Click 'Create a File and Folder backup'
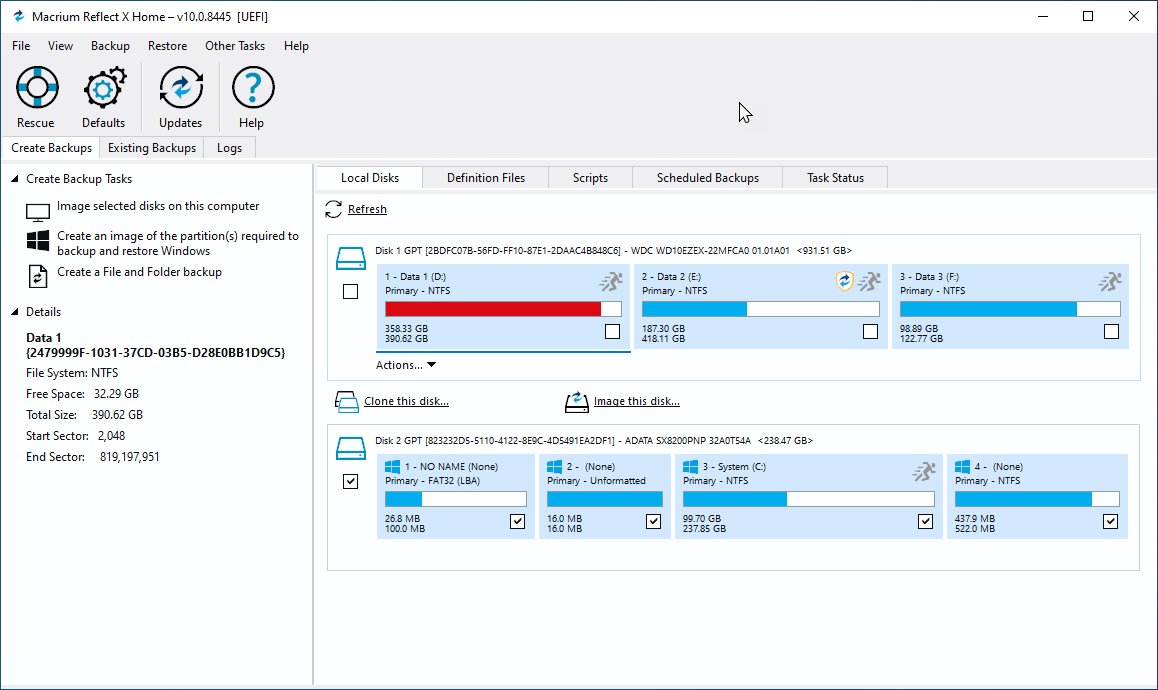The height and width of the screenshot is (690, 1158). (x=140, y=272)
